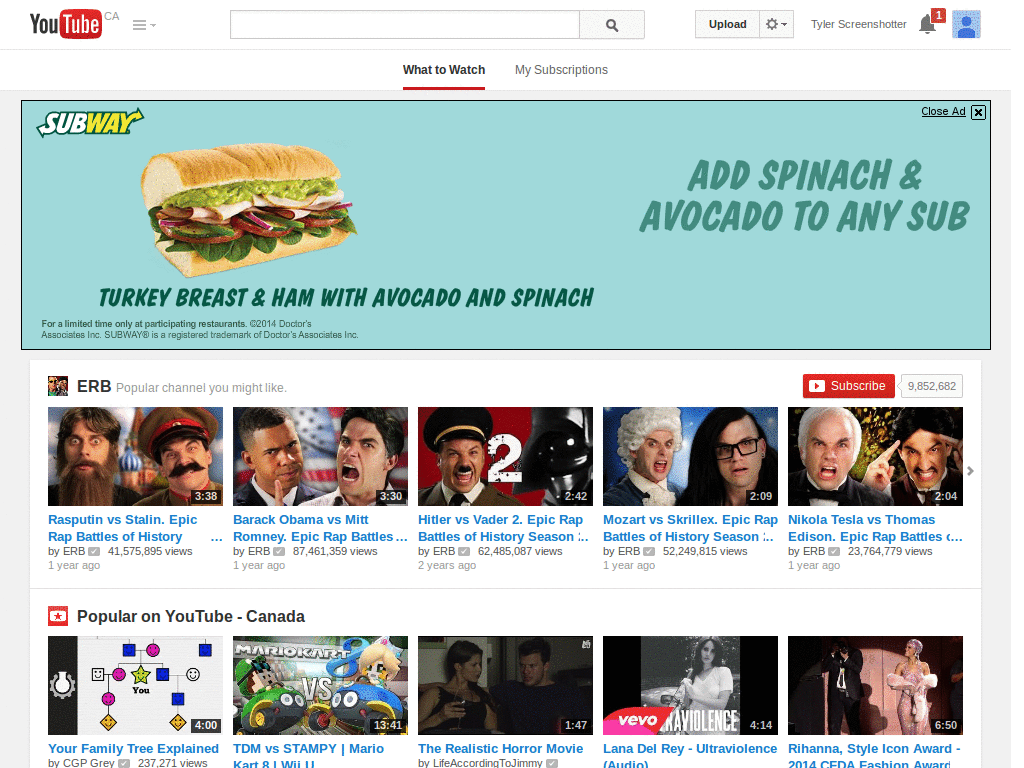The image size is (1024, 768).
Task: Open the Nikola Tesla vs Edison thumbnail
Action: tap(875, 456)
